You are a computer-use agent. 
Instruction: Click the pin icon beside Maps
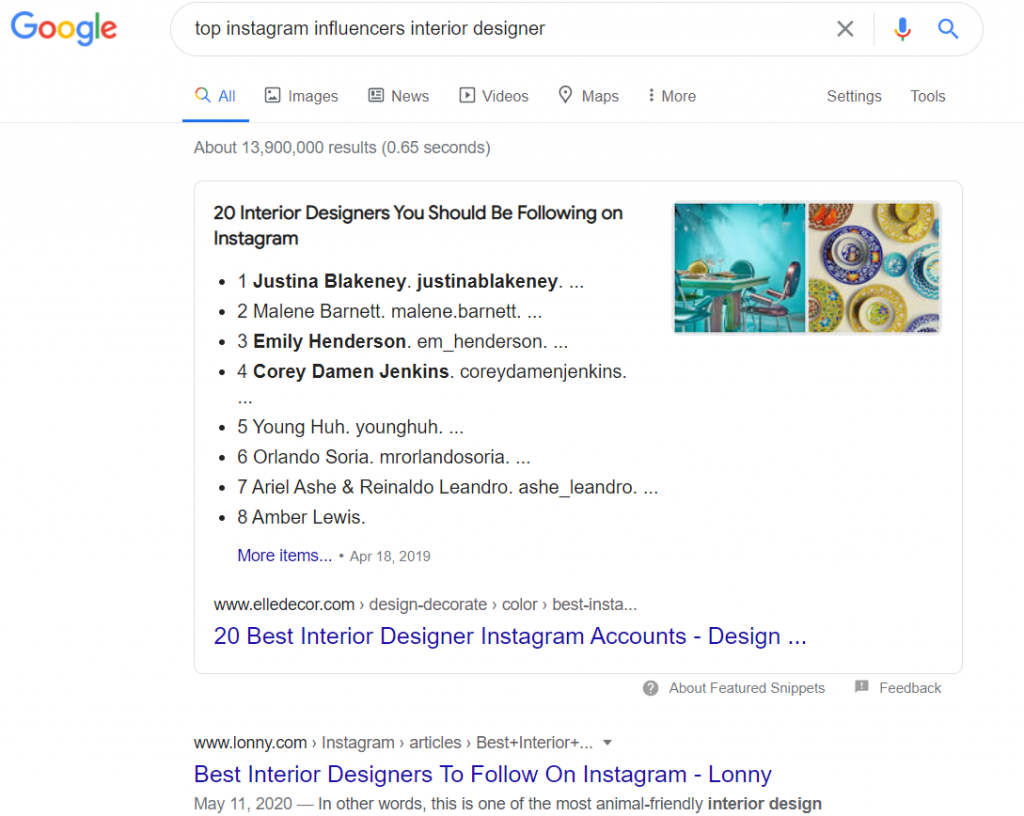[563, 95]
